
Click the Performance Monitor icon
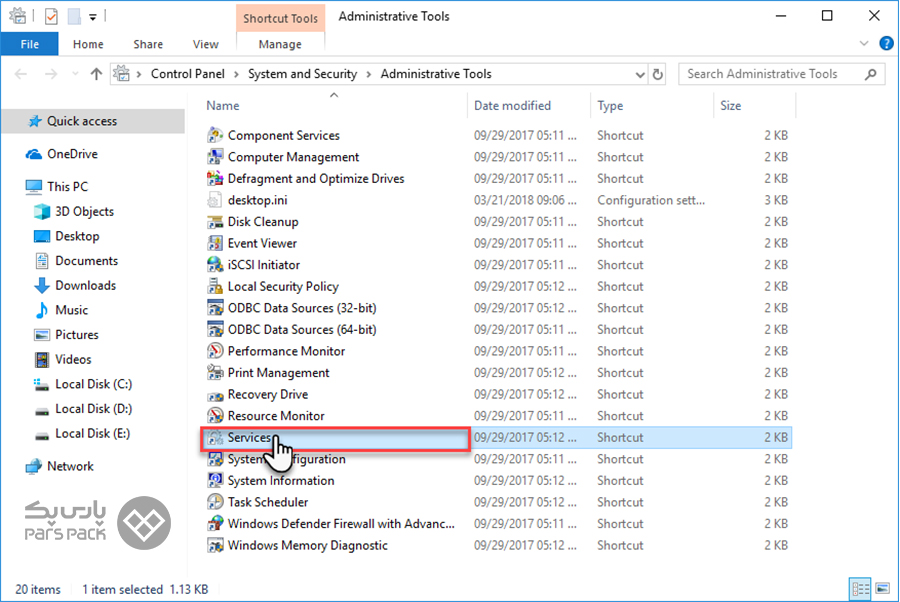click(215, 351)
